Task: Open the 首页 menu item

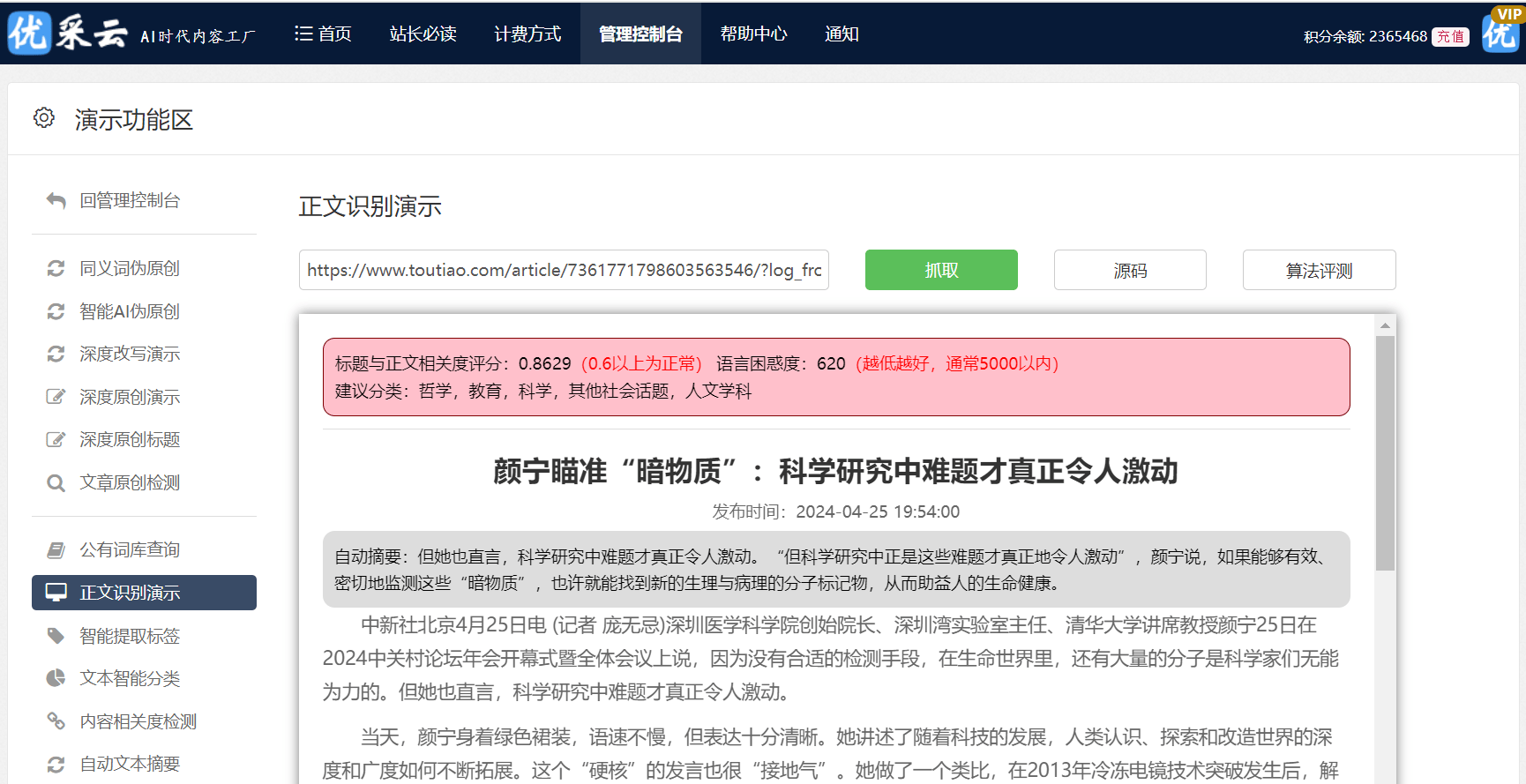Action: point(324,34)
